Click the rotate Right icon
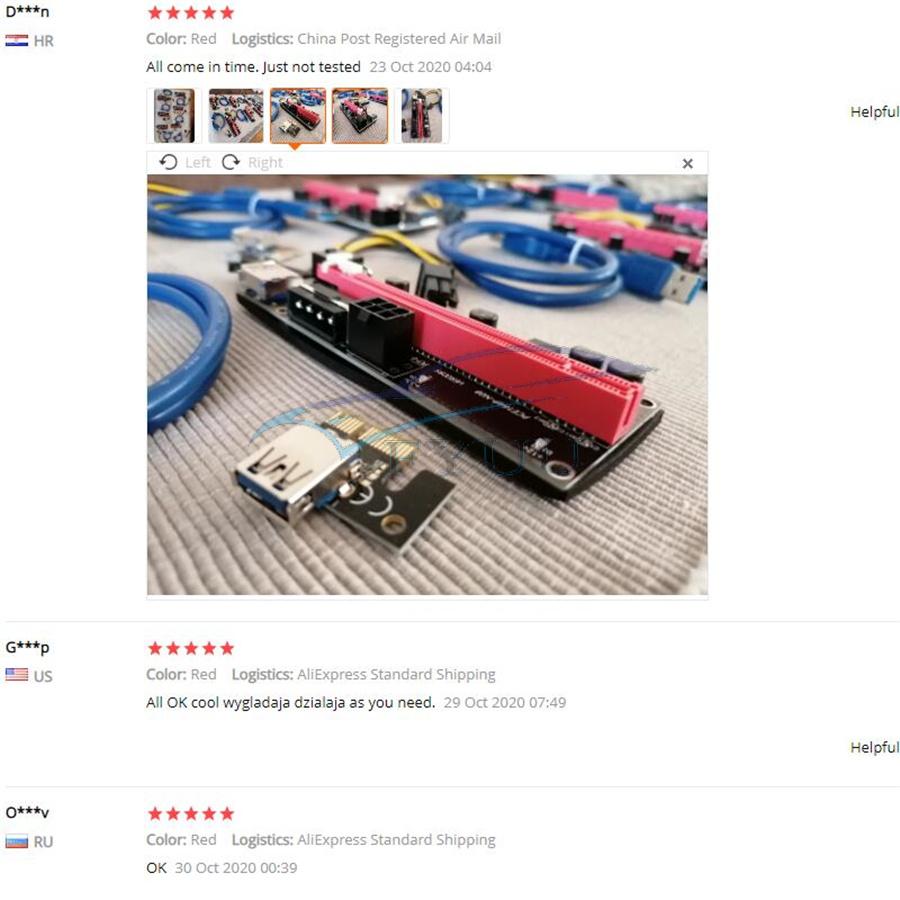Screen dimensions: 900x900 click(x=231, y=162)
